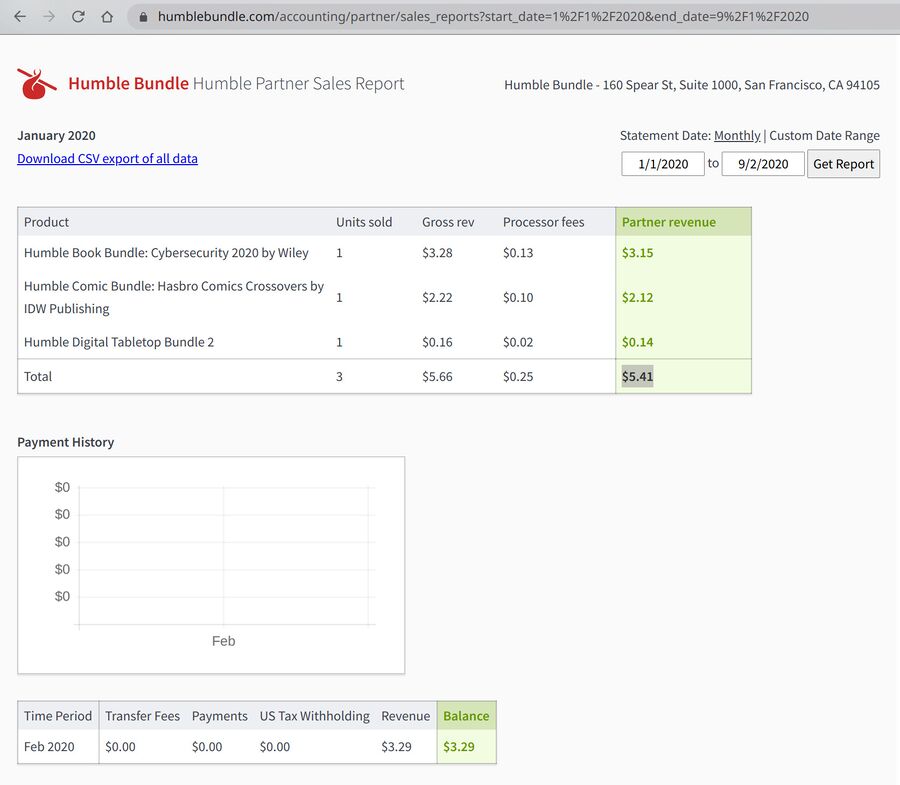900x785 pixels.
Task: Reload the page with the refresh icon
Action: [78, 17]
